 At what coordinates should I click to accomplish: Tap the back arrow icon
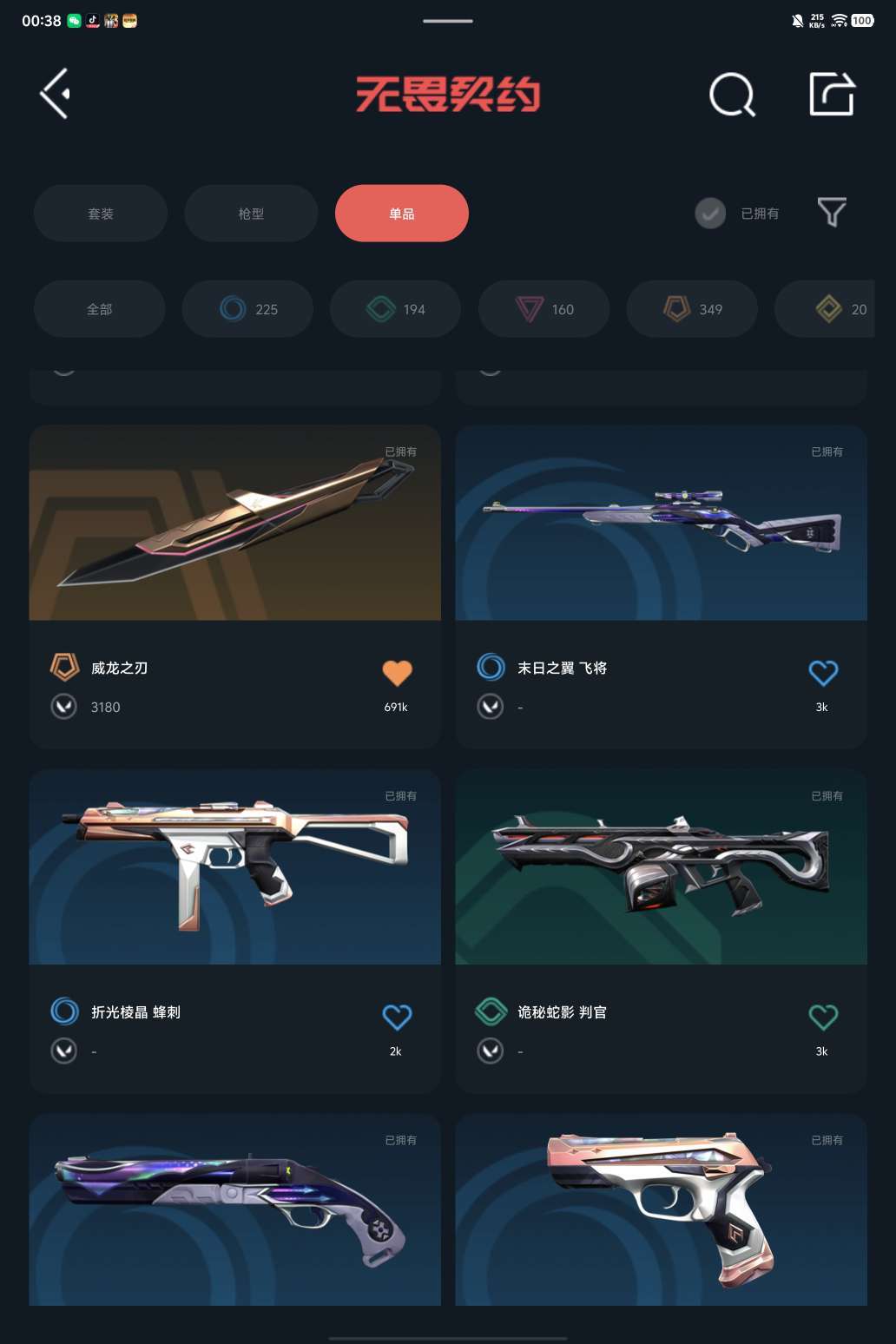55,94
